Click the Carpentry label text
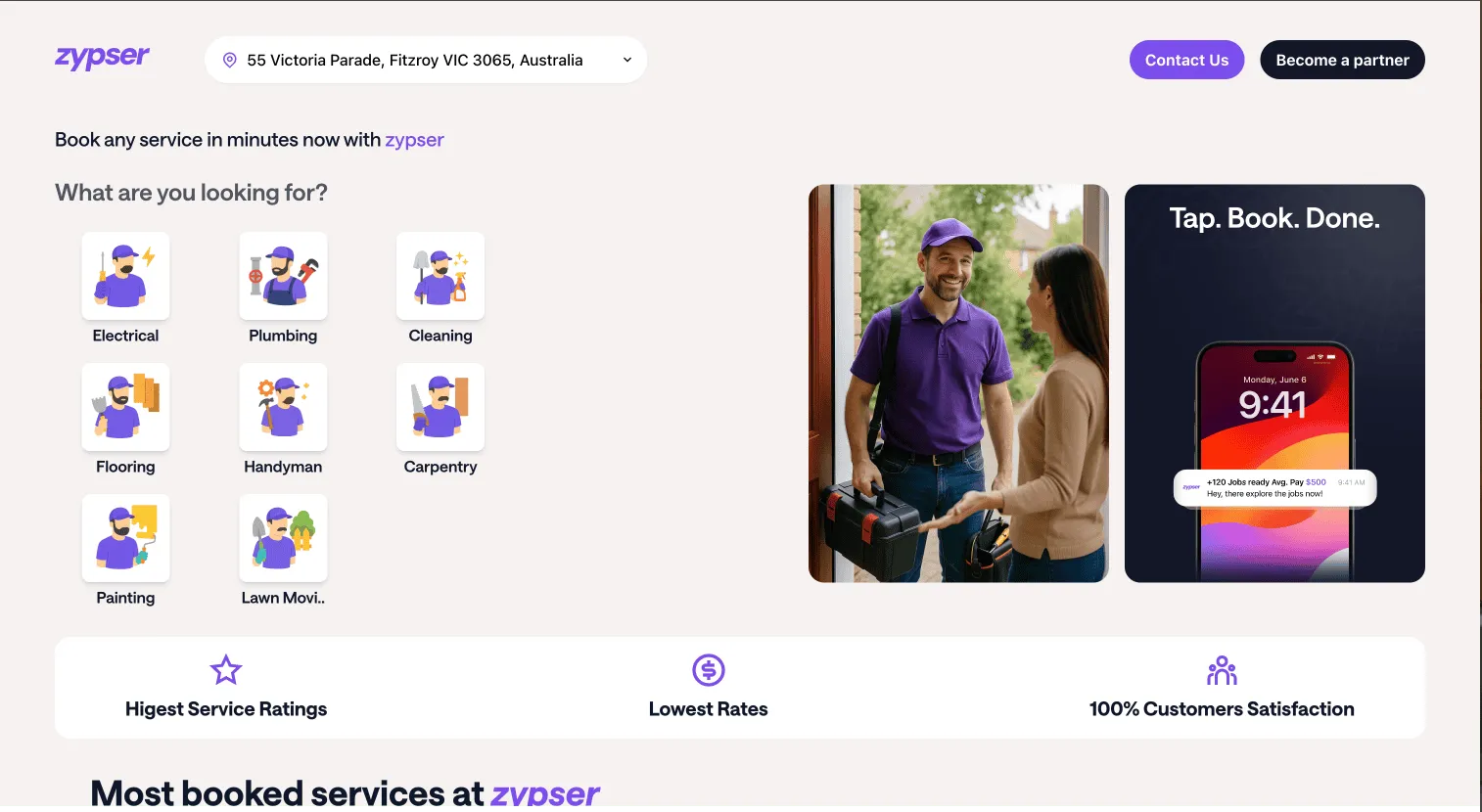Image resolution: width=1482 pixels, height=812 pixels. click(440, 467)
